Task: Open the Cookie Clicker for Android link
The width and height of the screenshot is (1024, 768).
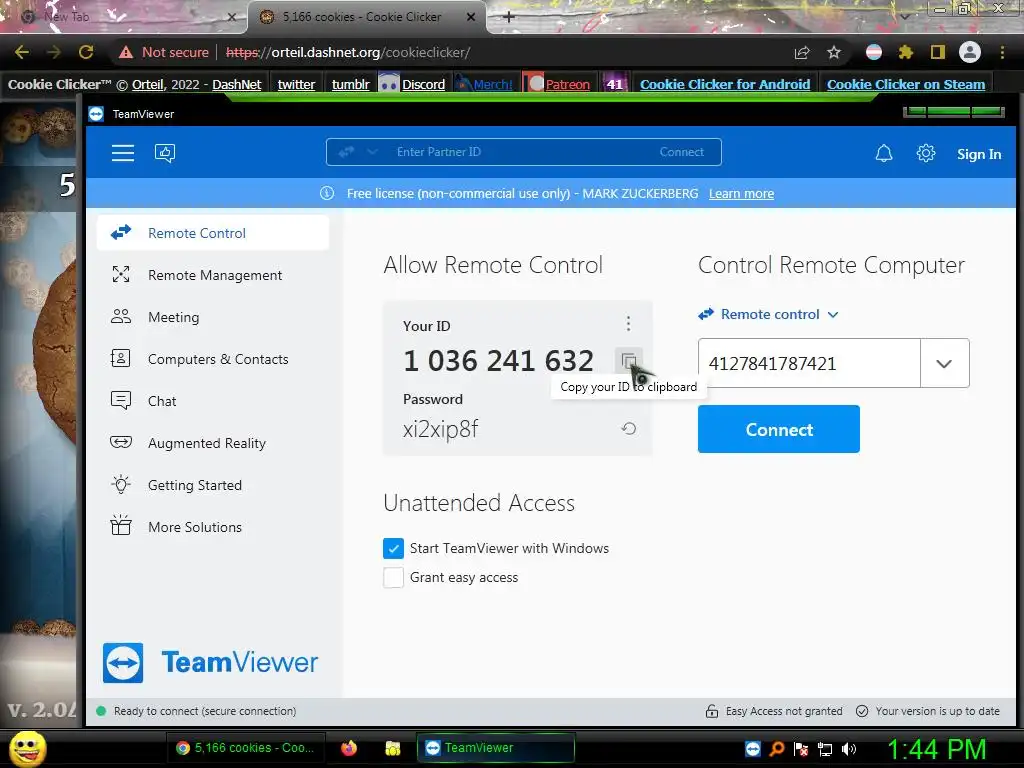Action: click(725, 84)
